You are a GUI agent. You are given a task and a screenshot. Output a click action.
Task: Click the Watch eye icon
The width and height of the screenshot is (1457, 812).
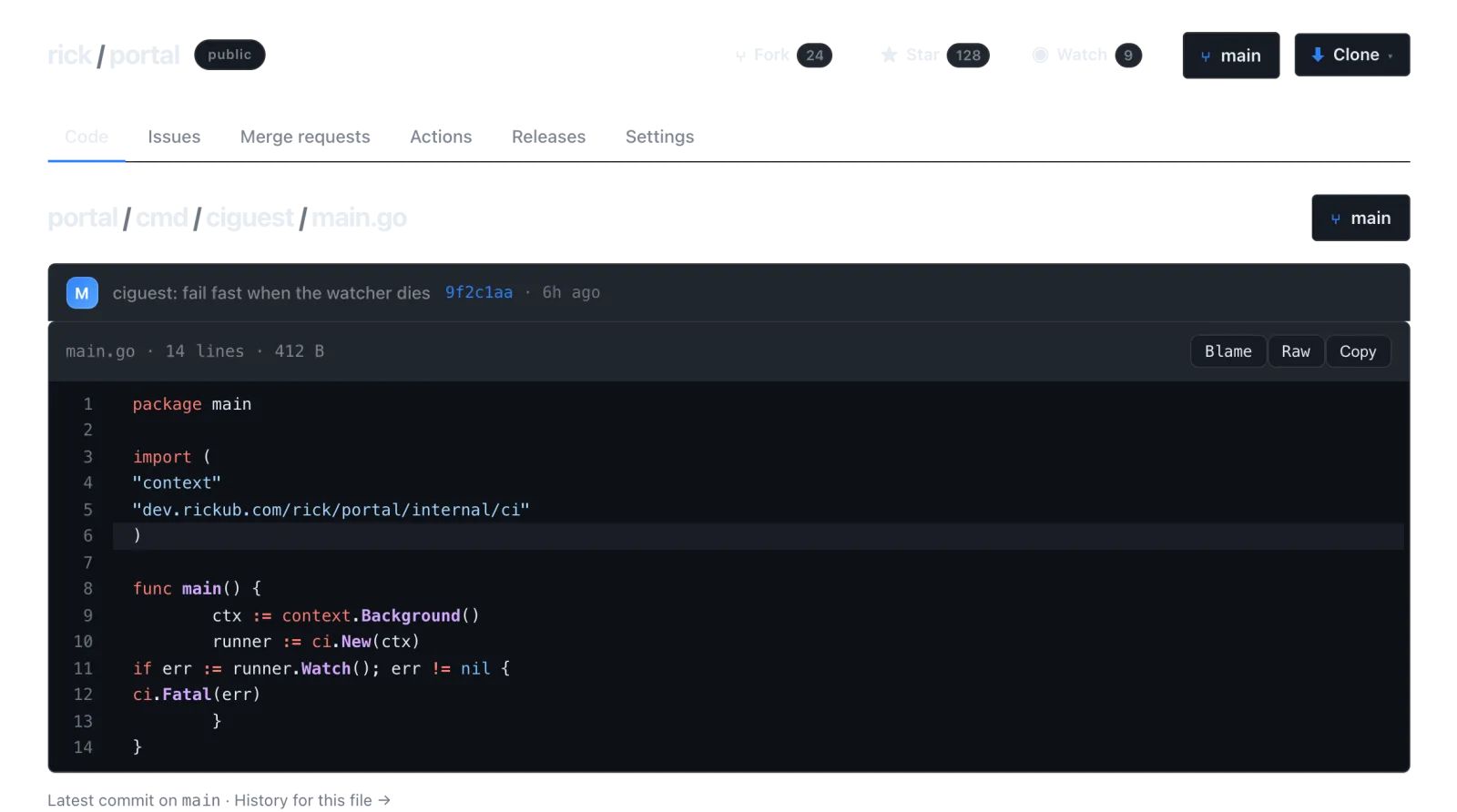(x=1040, y=55)
